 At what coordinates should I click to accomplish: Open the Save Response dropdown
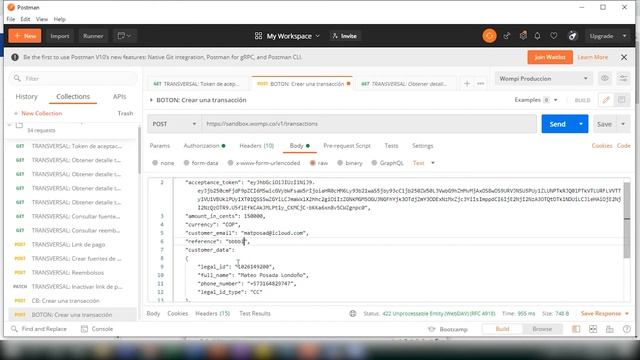pos(604,313)
